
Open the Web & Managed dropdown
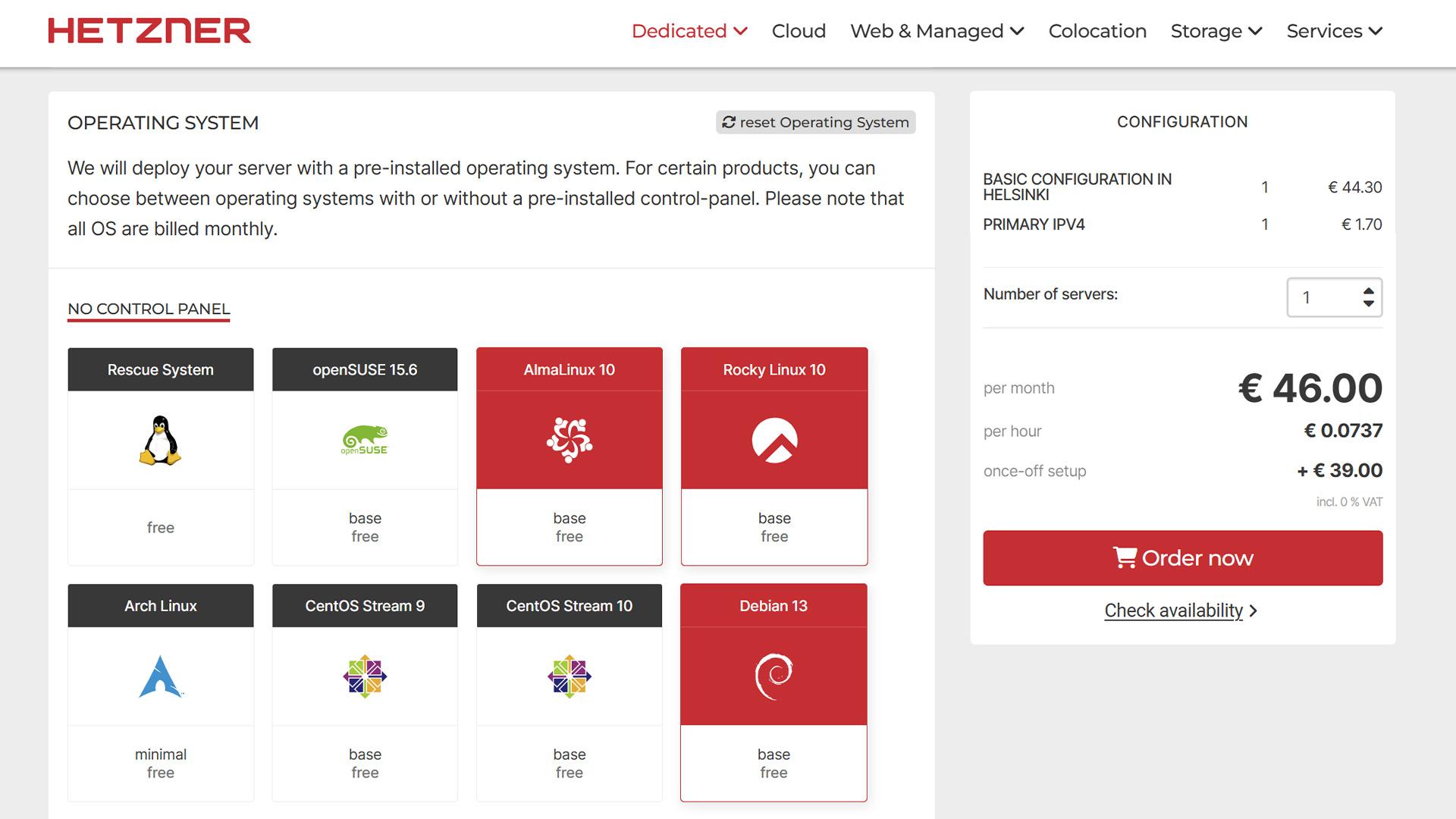point(937,31)
